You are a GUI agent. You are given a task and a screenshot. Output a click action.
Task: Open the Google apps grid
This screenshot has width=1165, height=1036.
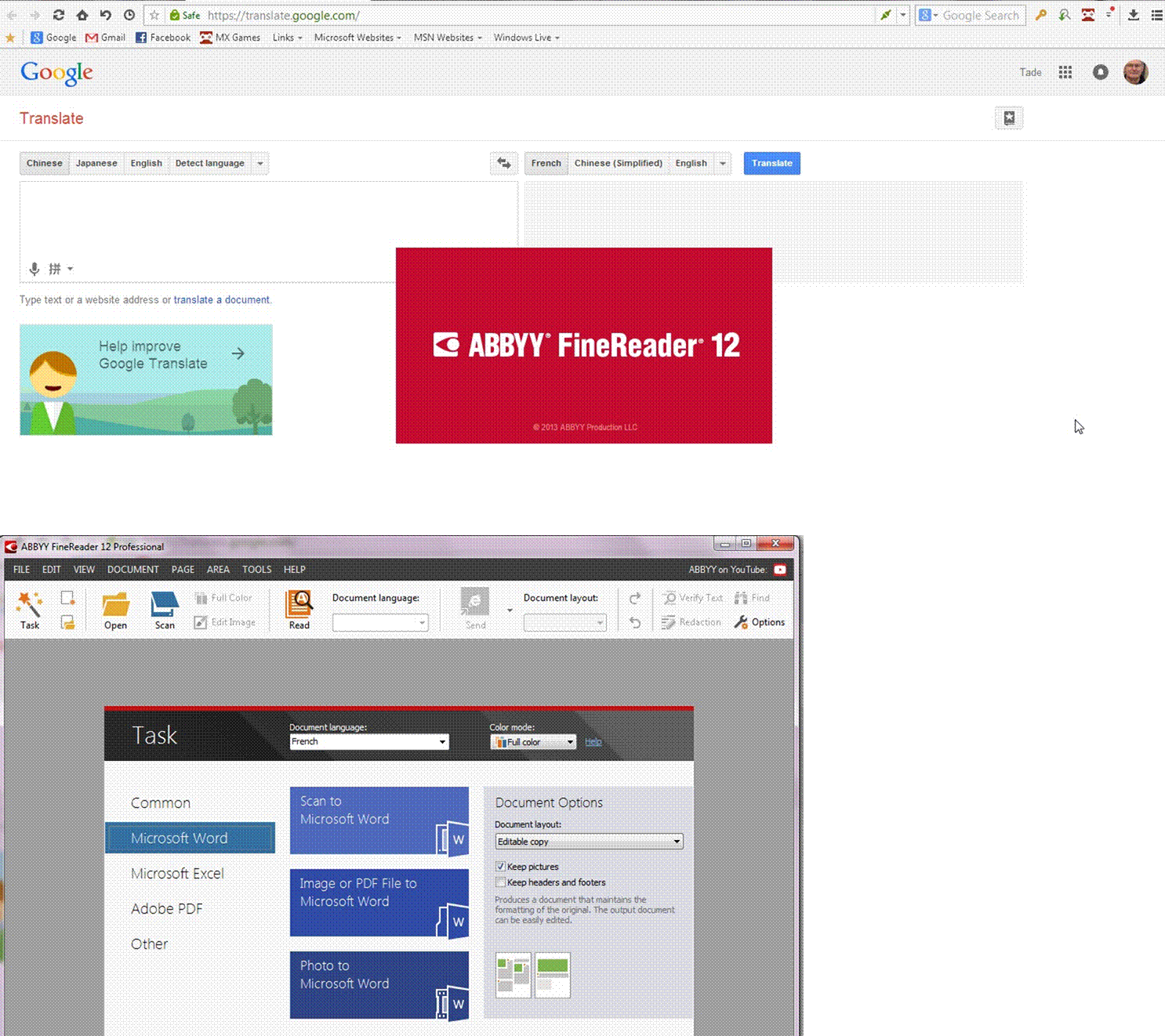click(1065, 72)
